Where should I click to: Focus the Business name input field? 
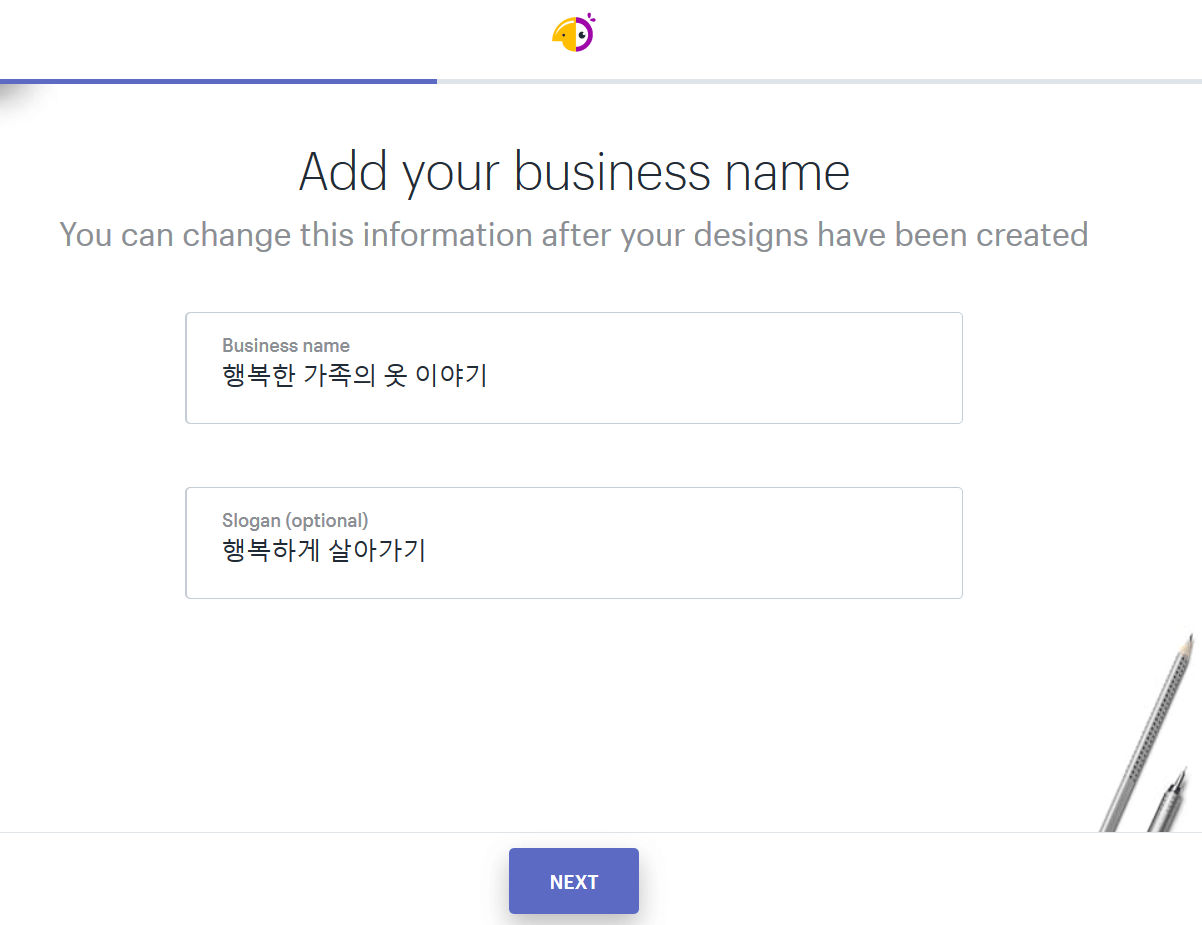click(574, 368)
